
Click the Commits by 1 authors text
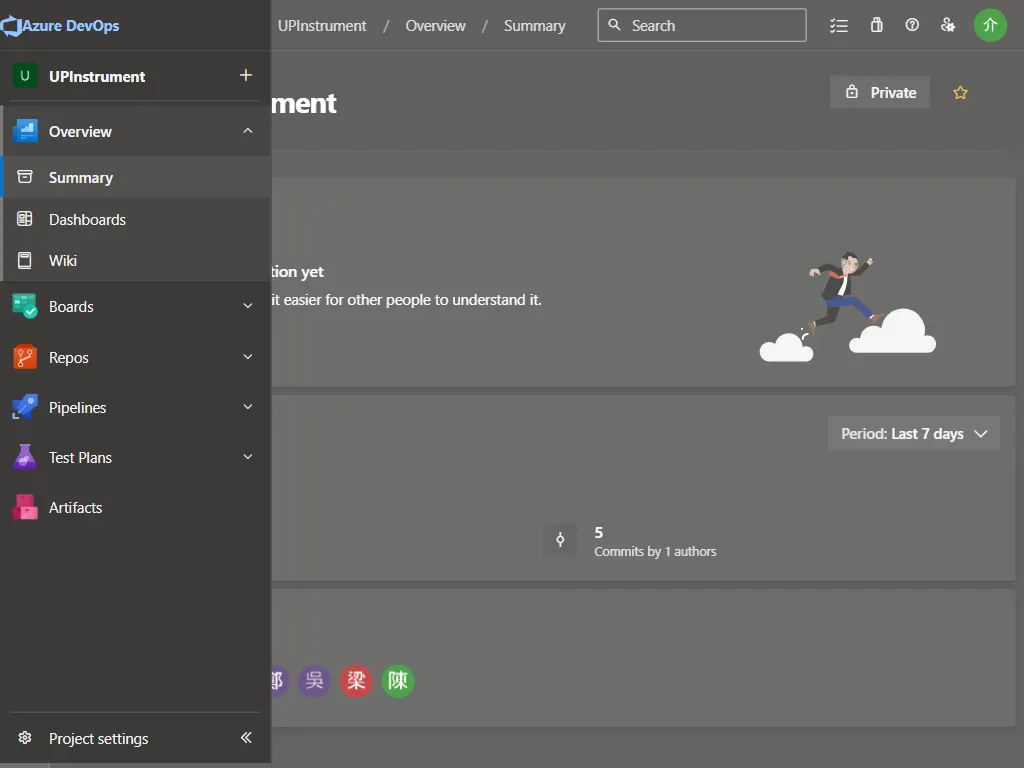tap(655, 551)
